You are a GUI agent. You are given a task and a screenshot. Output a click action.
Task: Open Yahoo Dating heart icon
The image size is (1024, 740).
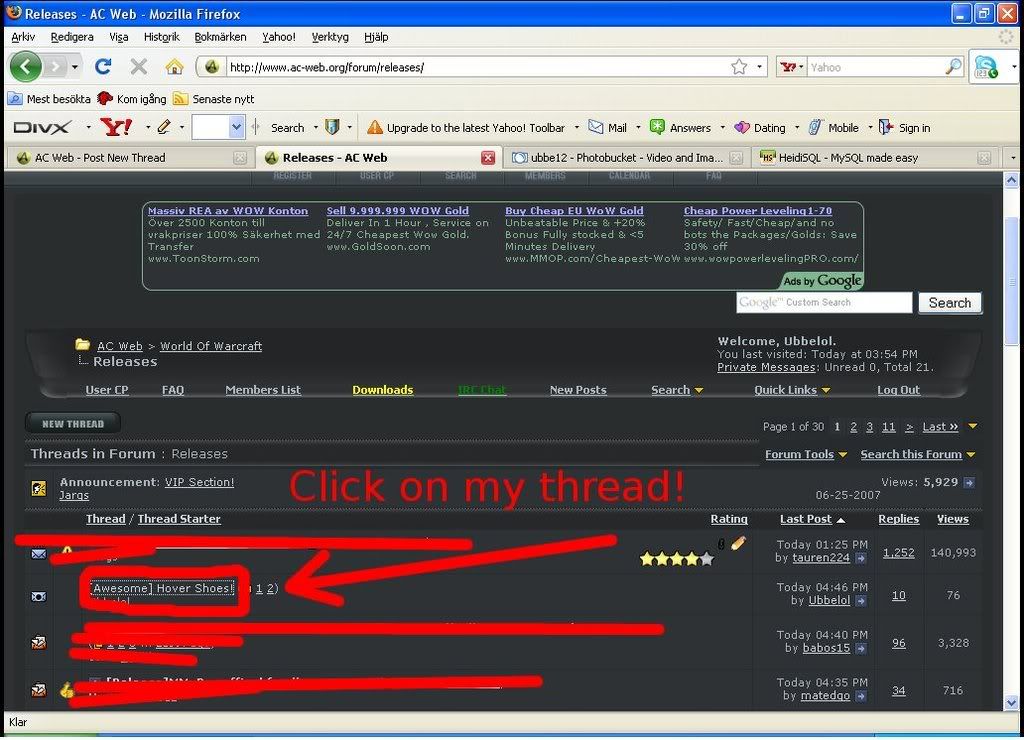741,127
